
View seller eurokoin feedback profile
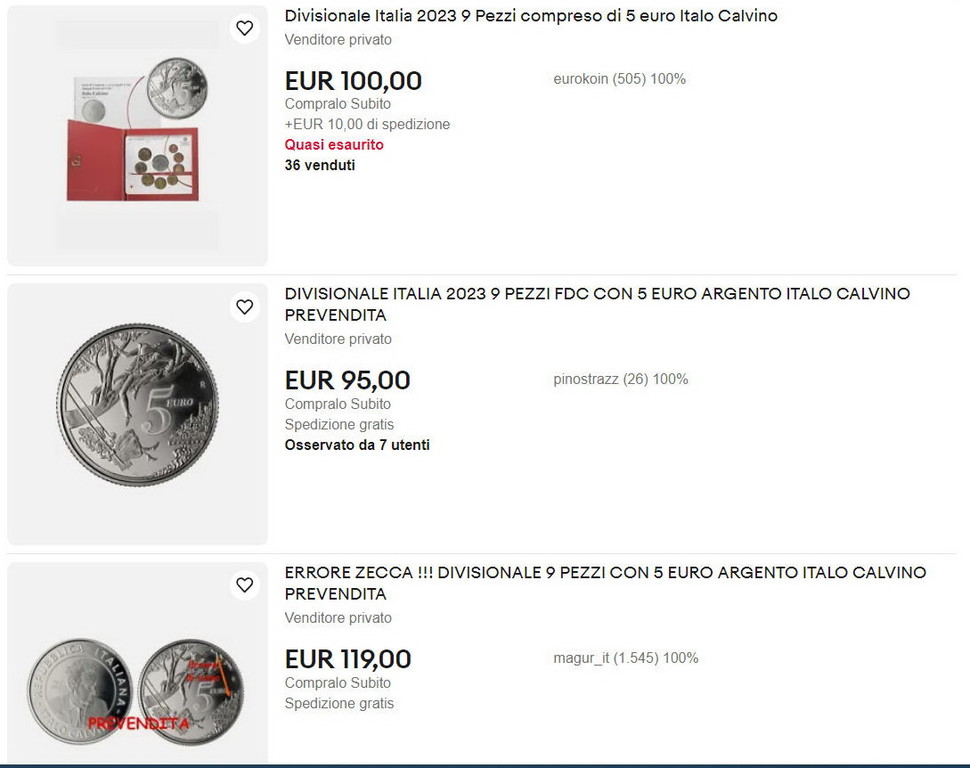pos(619,79)
